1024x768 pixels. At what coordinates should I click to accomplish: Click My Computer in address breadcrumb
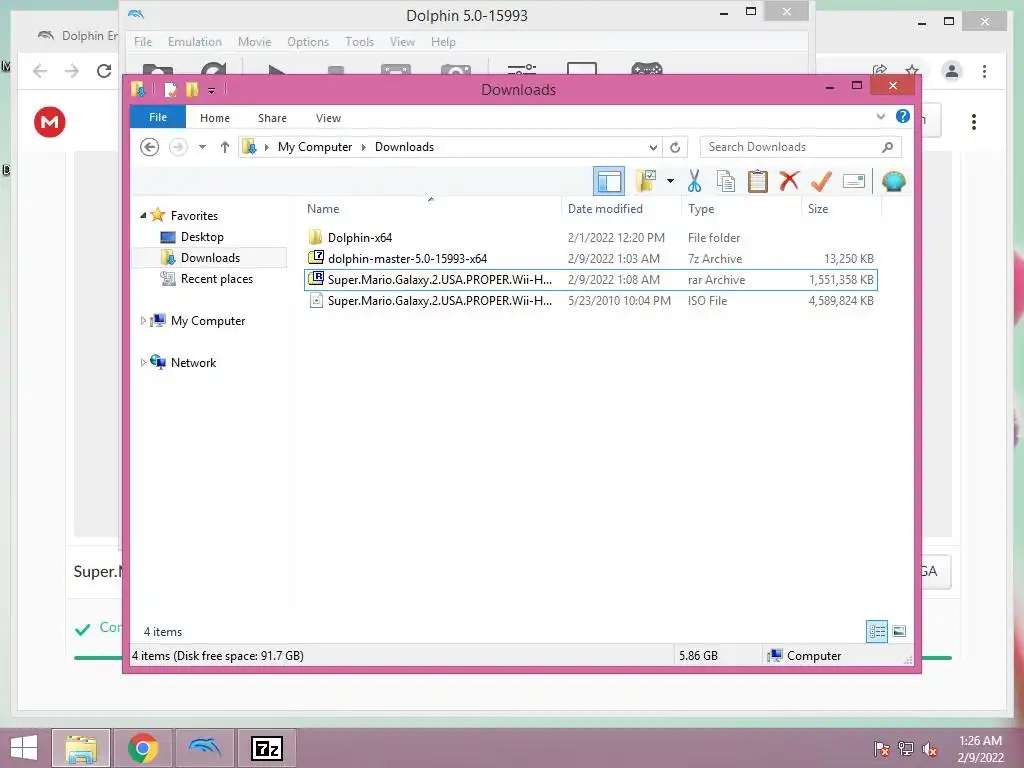pyautogui.click(x=315, y=147)
